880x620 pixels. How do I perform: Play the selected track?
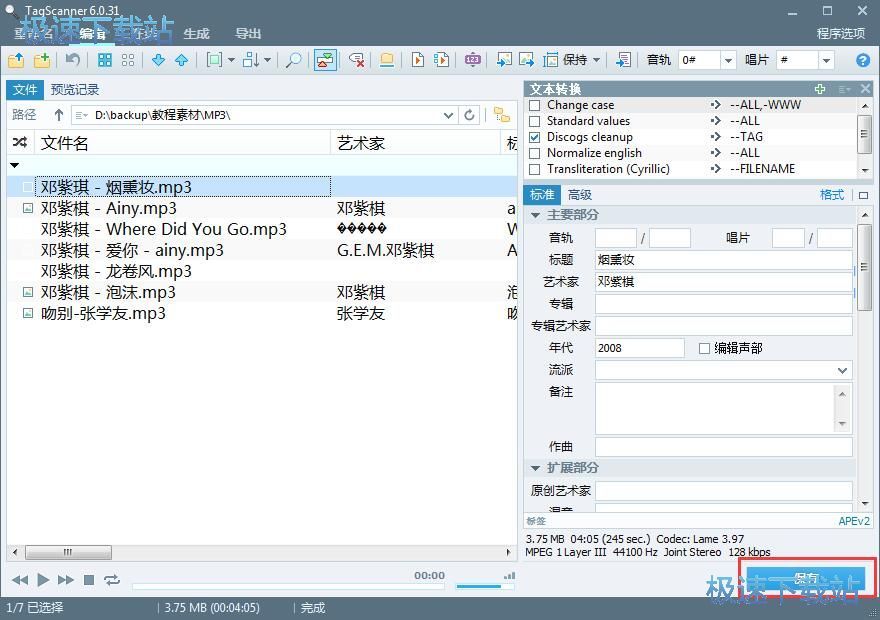(43, 580)
